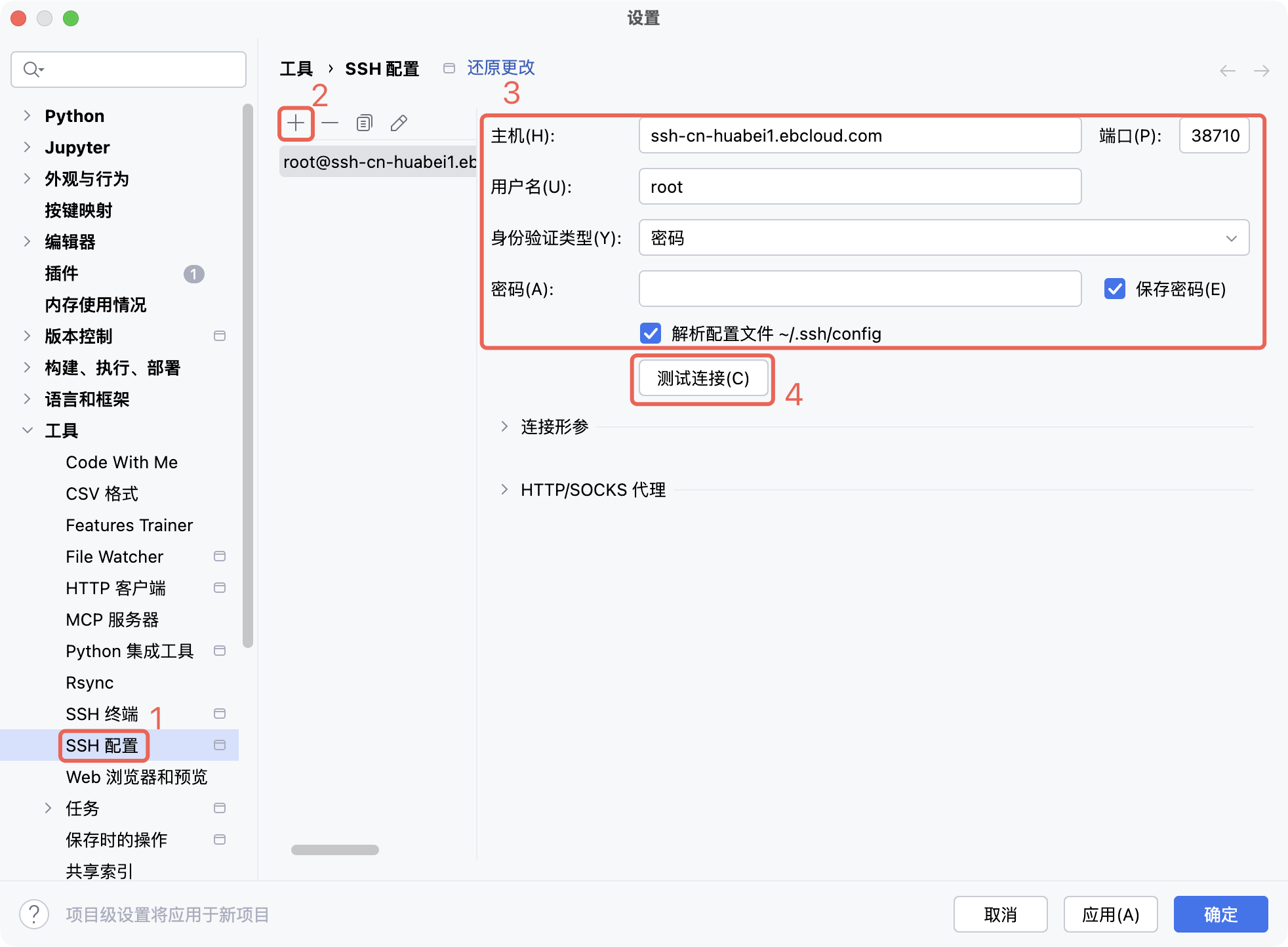
Task: Click the horizontal scrollbar under the SSH list
Action: 334,850
